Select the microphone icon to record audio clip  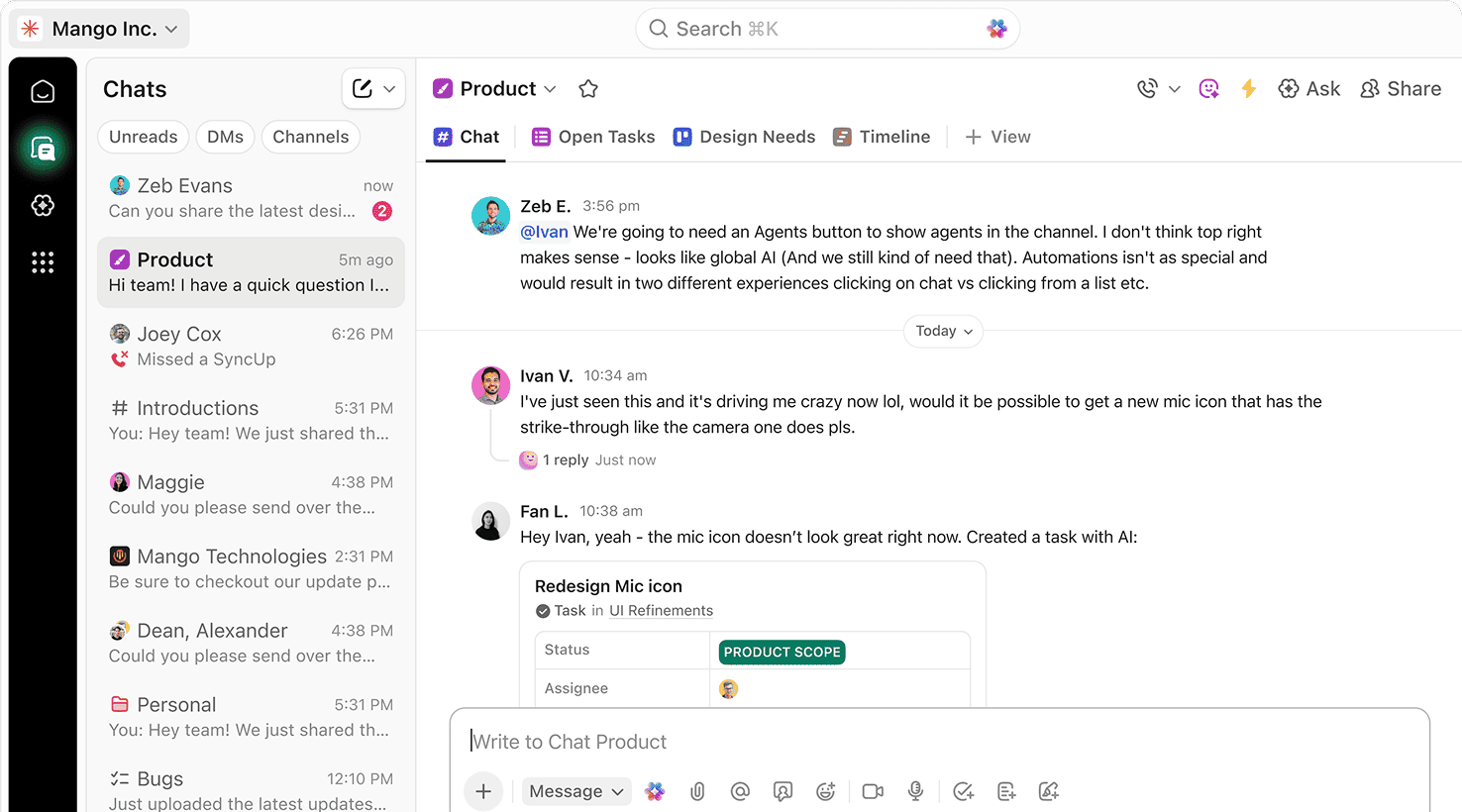(x=914, y=791)
